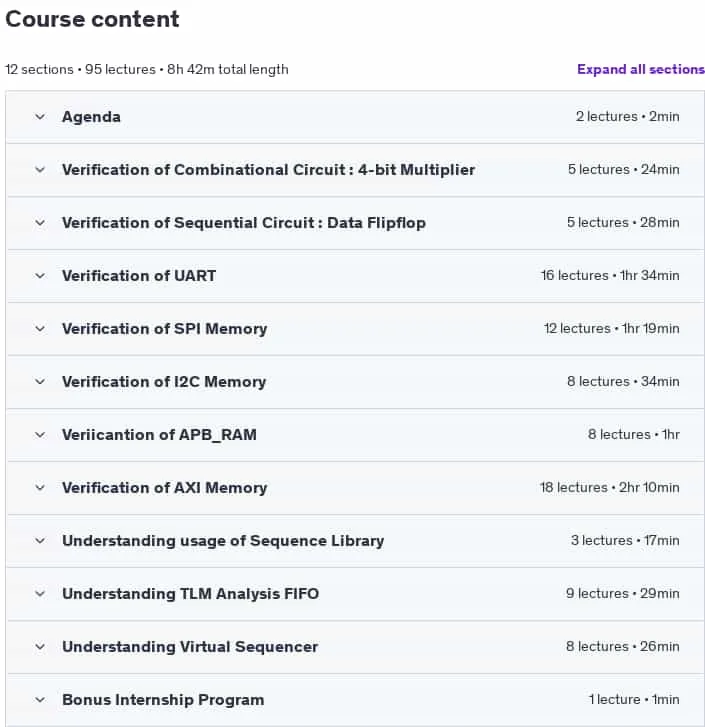The width and height of the screenshot is (705, 727).
Task: Expand Verification of I2C Memory chevron
Action: click(40, 382)
